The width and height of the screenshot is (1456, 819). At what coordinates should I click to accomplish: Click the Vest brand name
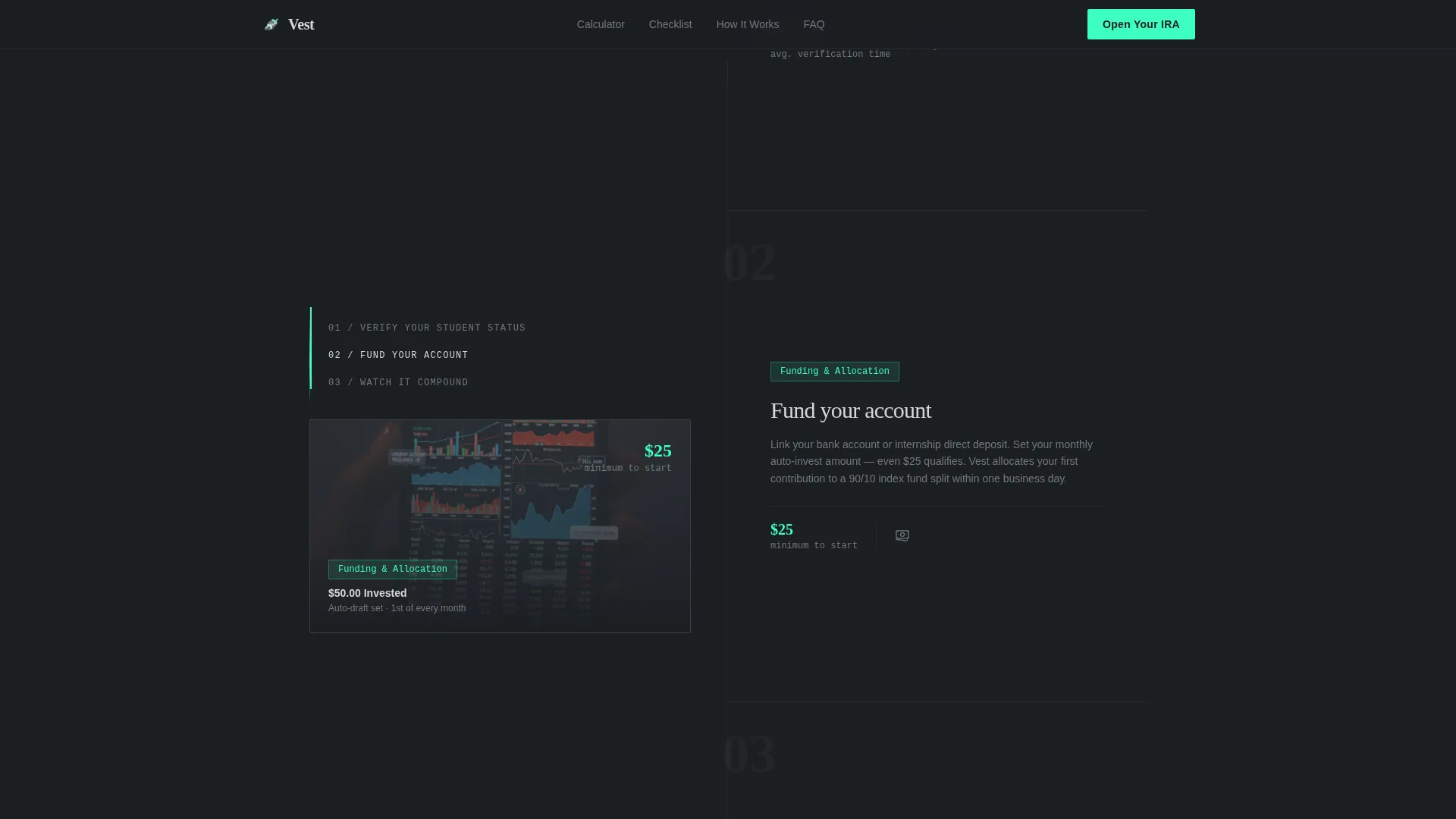tap(301, 24)
